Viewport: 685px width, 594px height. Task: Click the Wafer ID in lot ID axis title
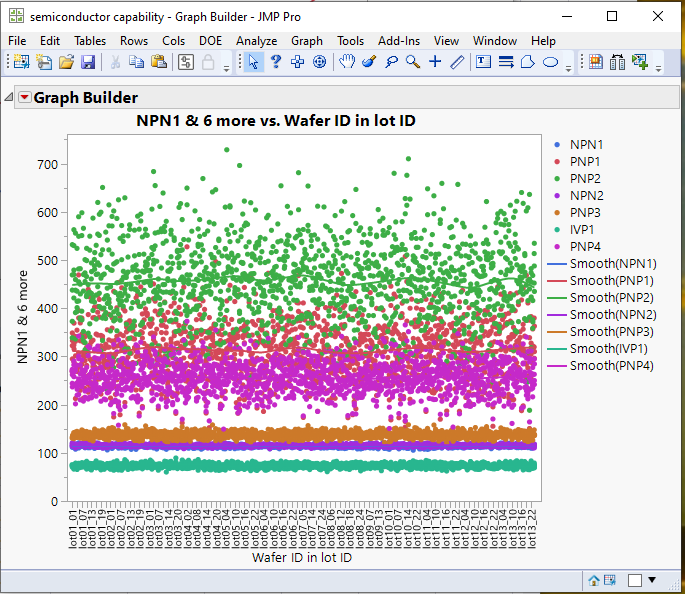point(302,558)
